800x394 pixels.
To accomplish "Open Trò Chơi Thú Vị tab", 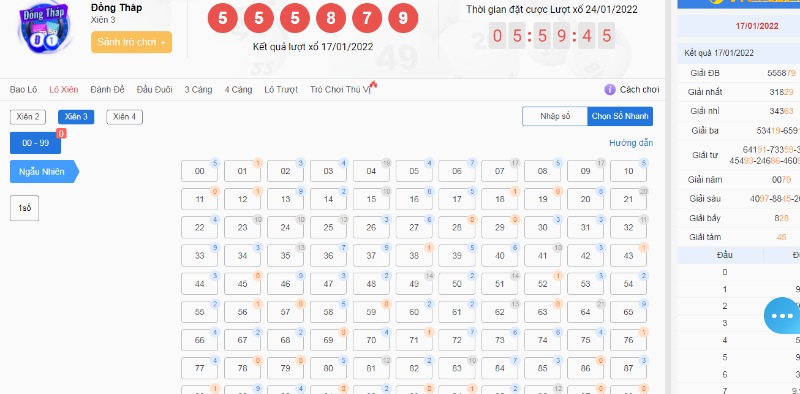I will tap(340, 90).
